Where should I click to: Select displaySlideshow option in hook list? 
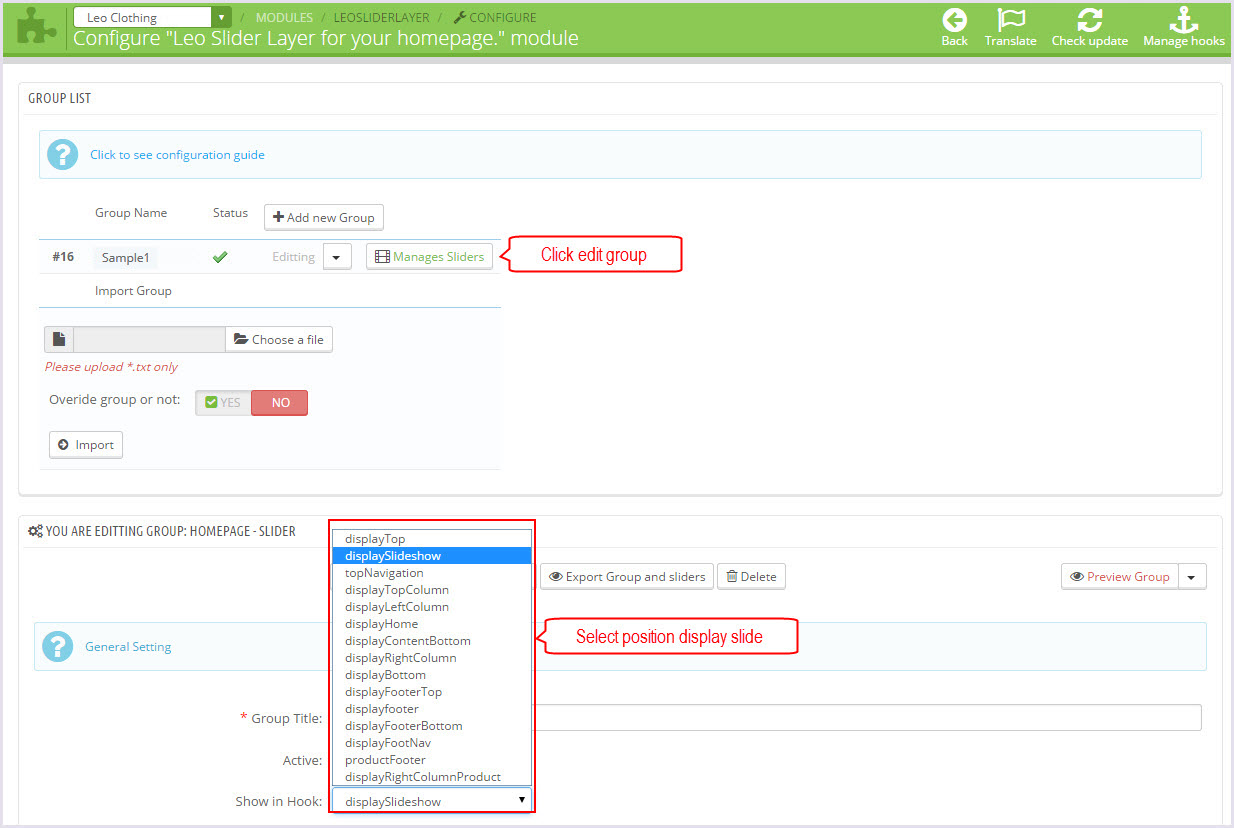point(432,556)
